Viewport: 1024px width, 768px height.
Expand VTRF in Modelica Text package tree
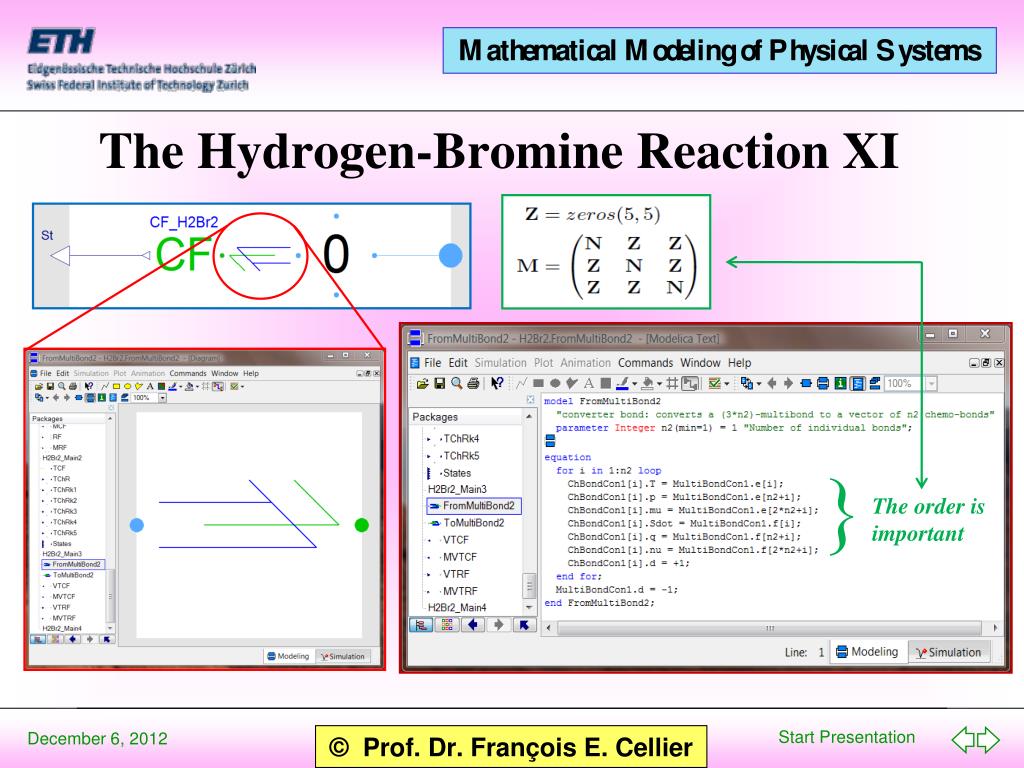tap(428, 574)
